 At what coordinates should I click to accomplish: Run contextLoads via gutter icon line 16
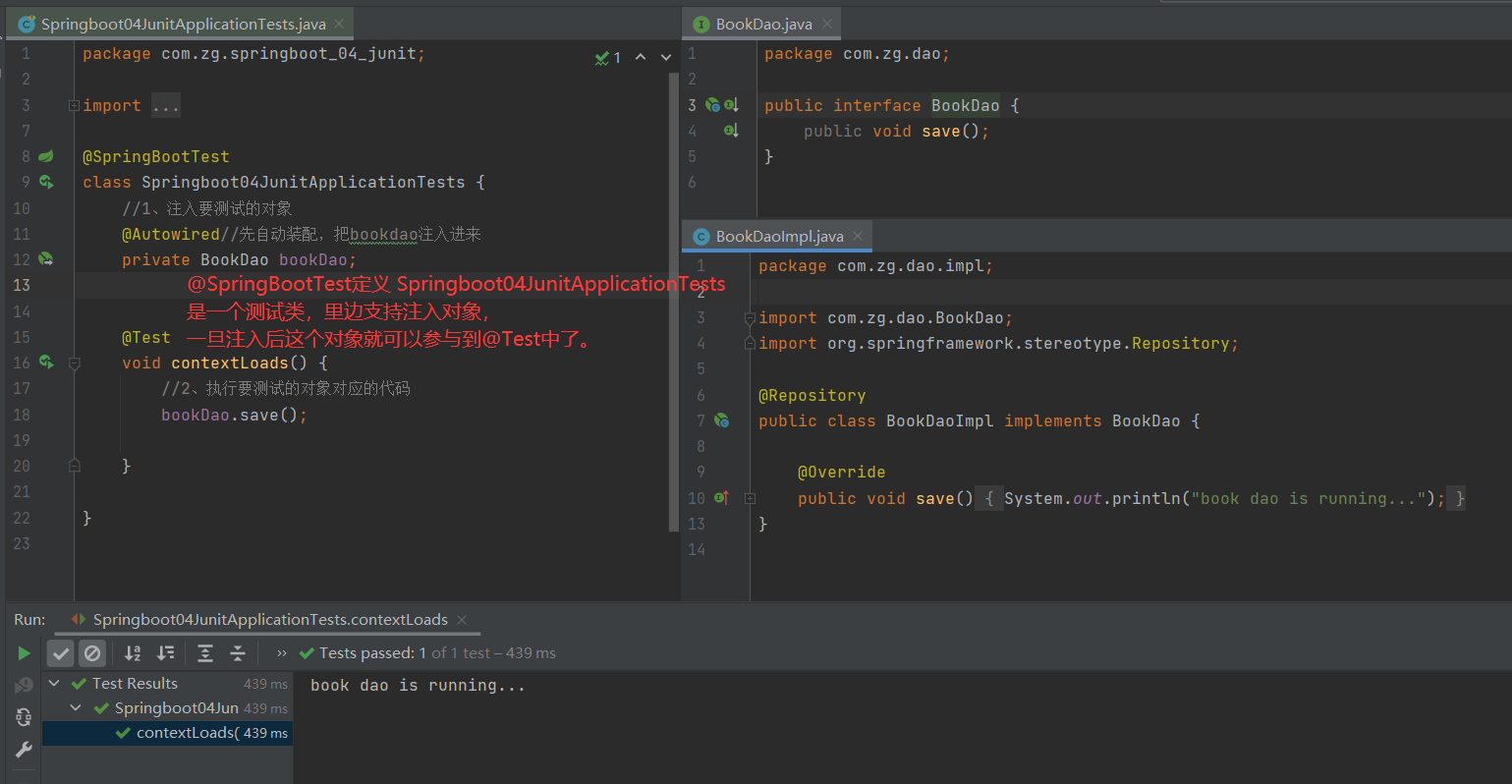pyautogui.click(x=46, y=363)
